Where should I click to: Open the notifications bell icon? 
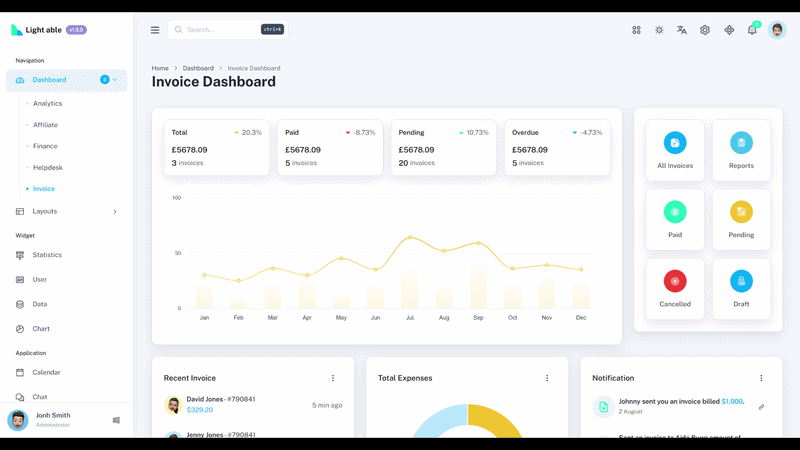[x=752, y=30]
